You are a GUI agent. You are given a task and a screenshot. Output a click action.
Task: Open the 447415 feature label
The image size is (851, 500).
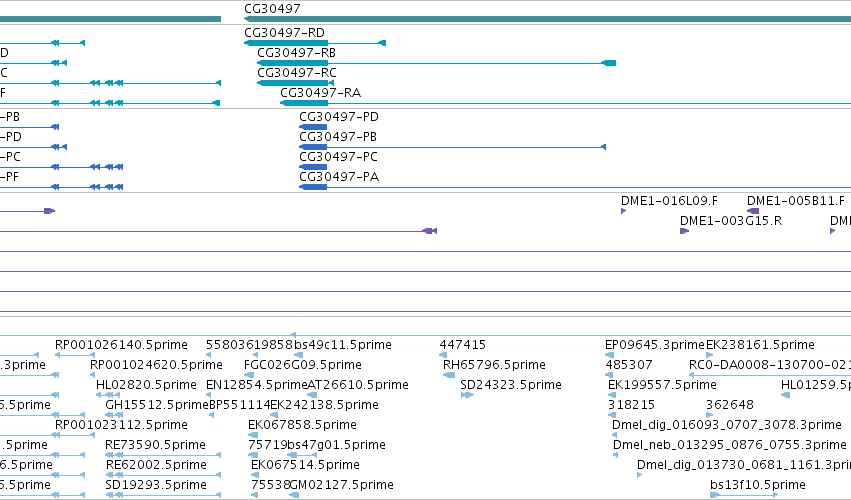click(462, 345)
